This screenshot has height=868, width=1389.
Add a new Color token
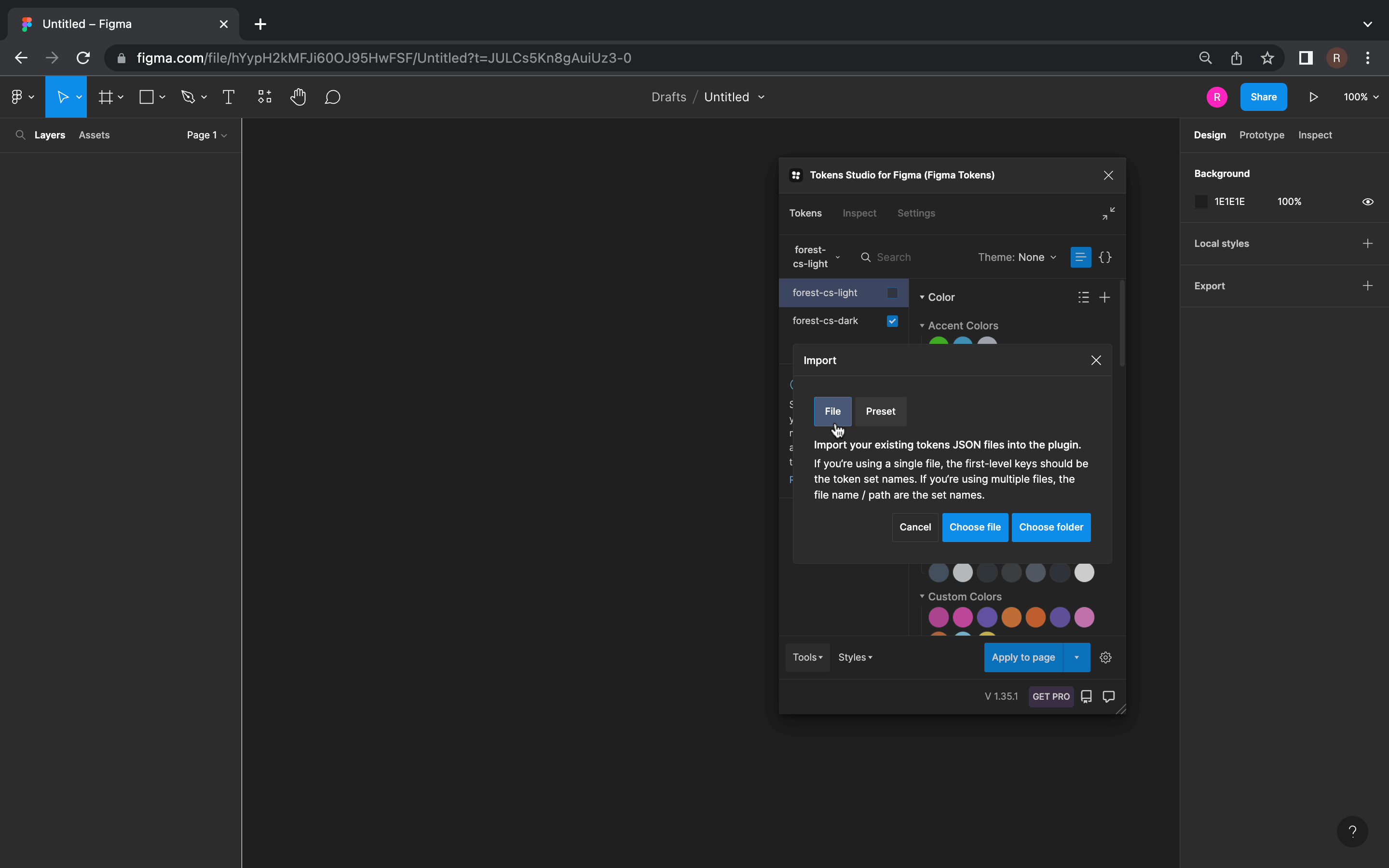[1104, 298]
